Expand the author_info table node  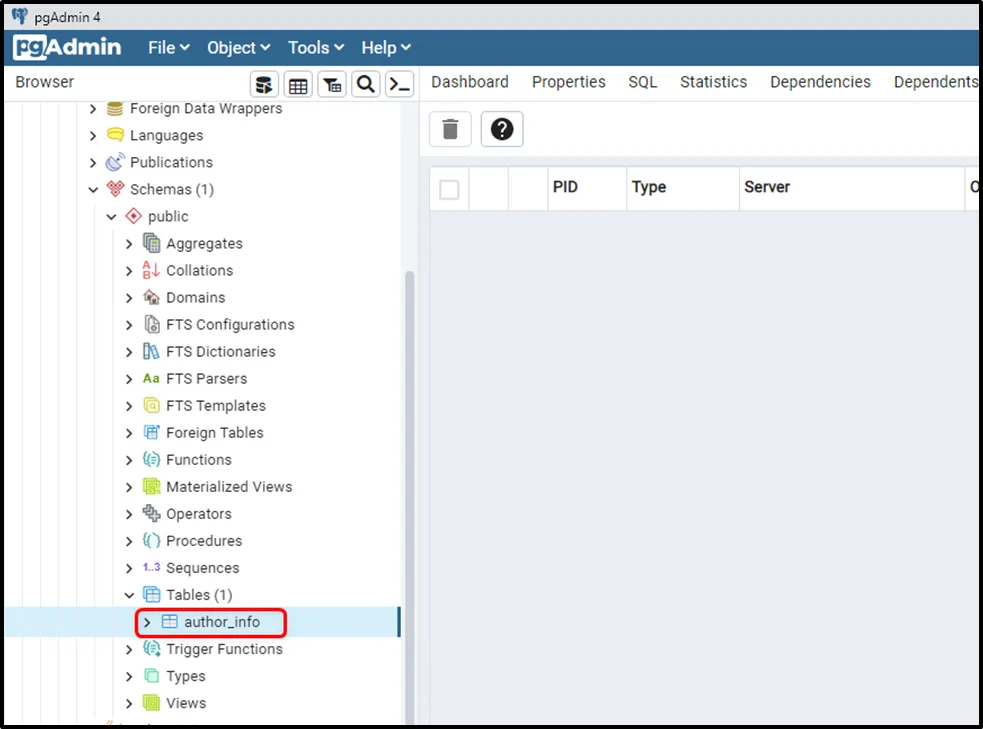(x=147, y=622)
